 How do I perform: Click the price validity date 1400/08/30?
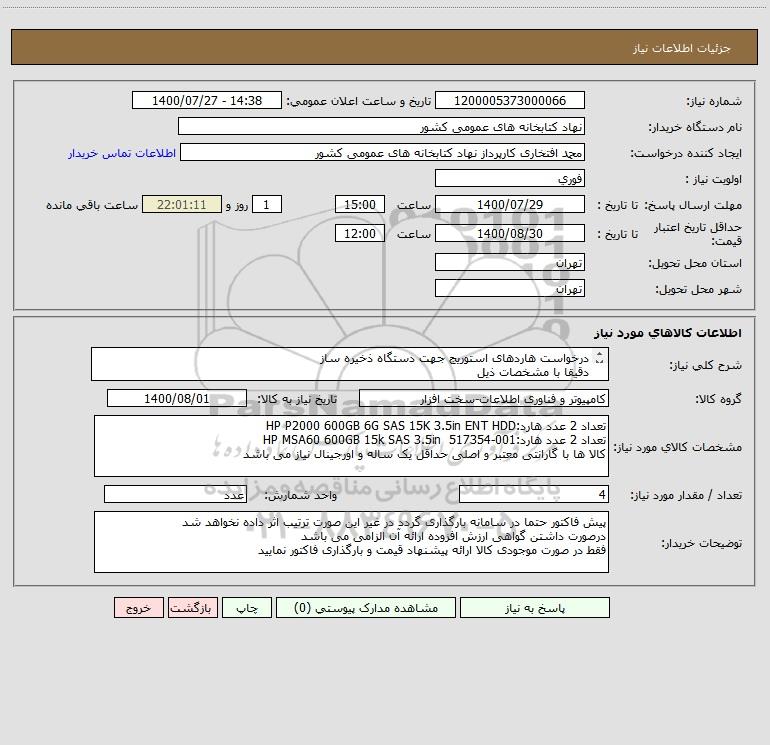tap(510, 233)
